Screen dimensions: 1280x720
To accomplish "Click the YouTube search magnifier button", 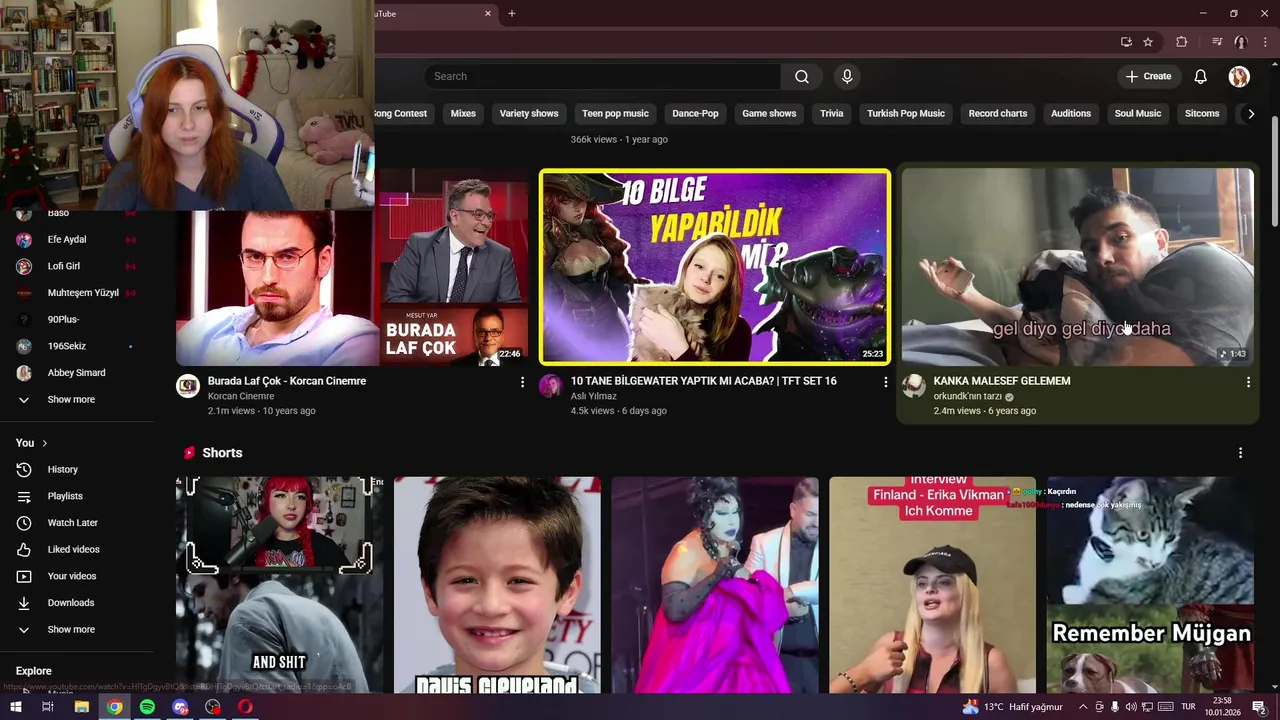I will [x=801, y=76].
